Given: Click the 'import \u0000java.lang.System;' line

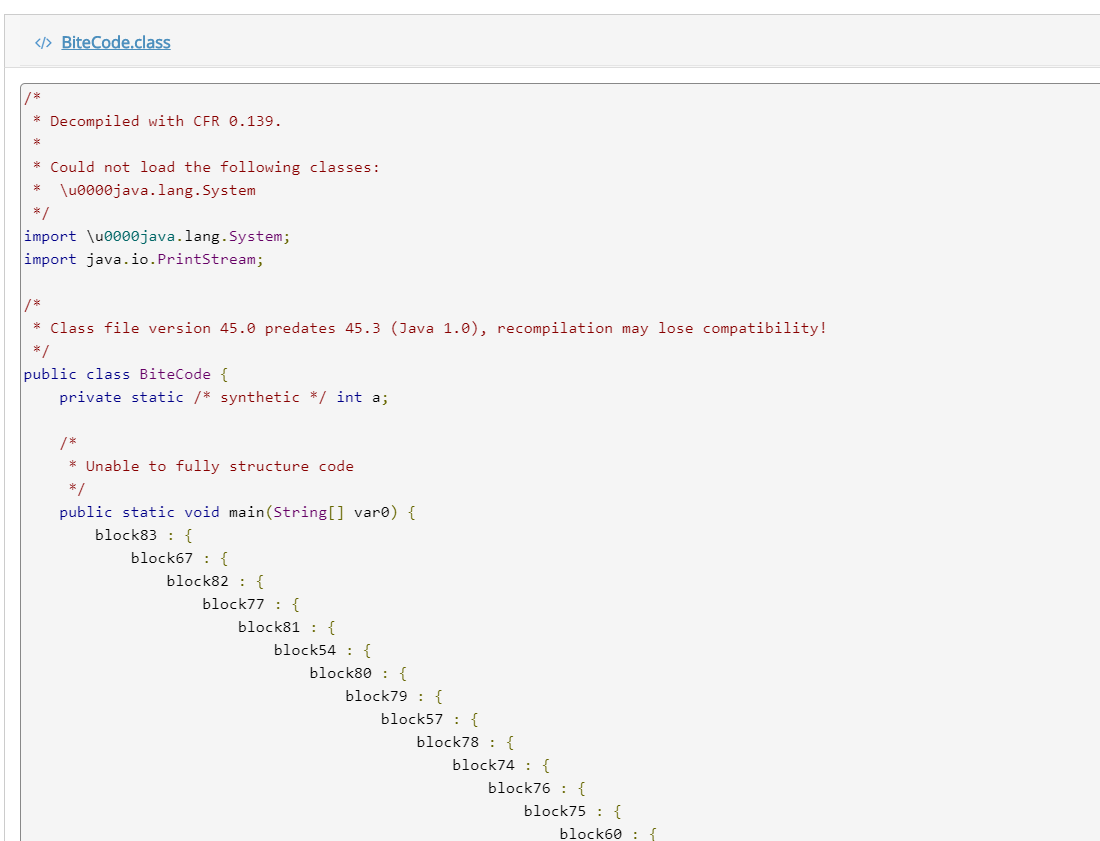Looking at the screenshot, I should [x=157, y=236].
